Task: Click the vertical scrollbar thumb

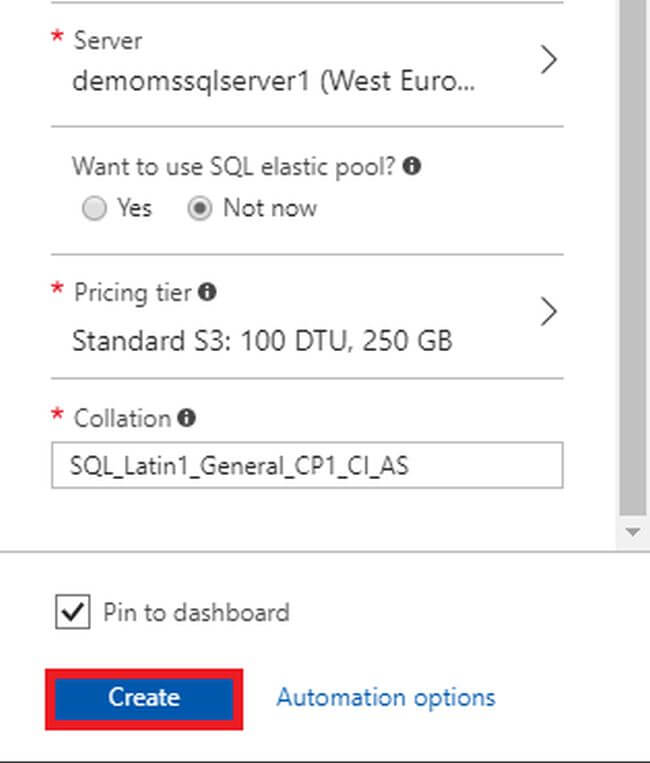Action: [x=632, y=250]
